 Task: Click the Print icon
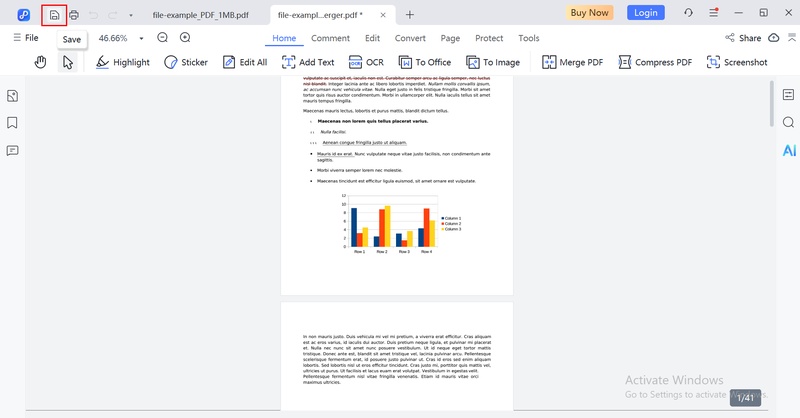tap(74, 15)
